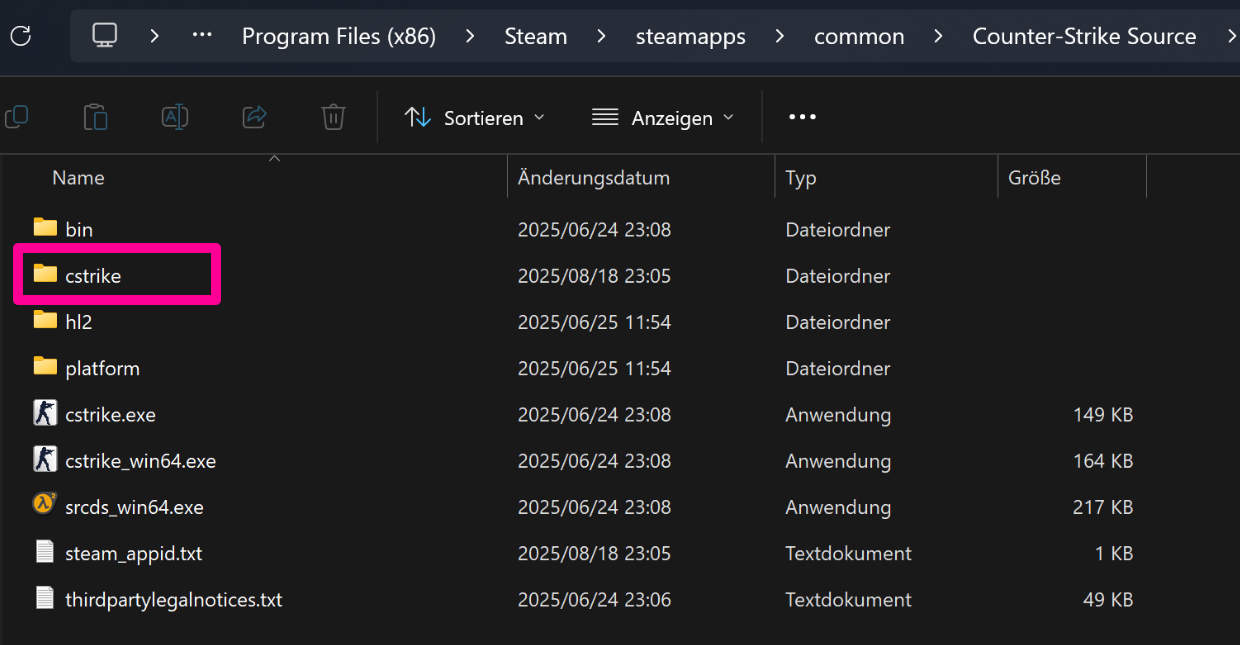Go to common breadcrumb folder
Screen dimensions: 1240x645
(859, 36)
